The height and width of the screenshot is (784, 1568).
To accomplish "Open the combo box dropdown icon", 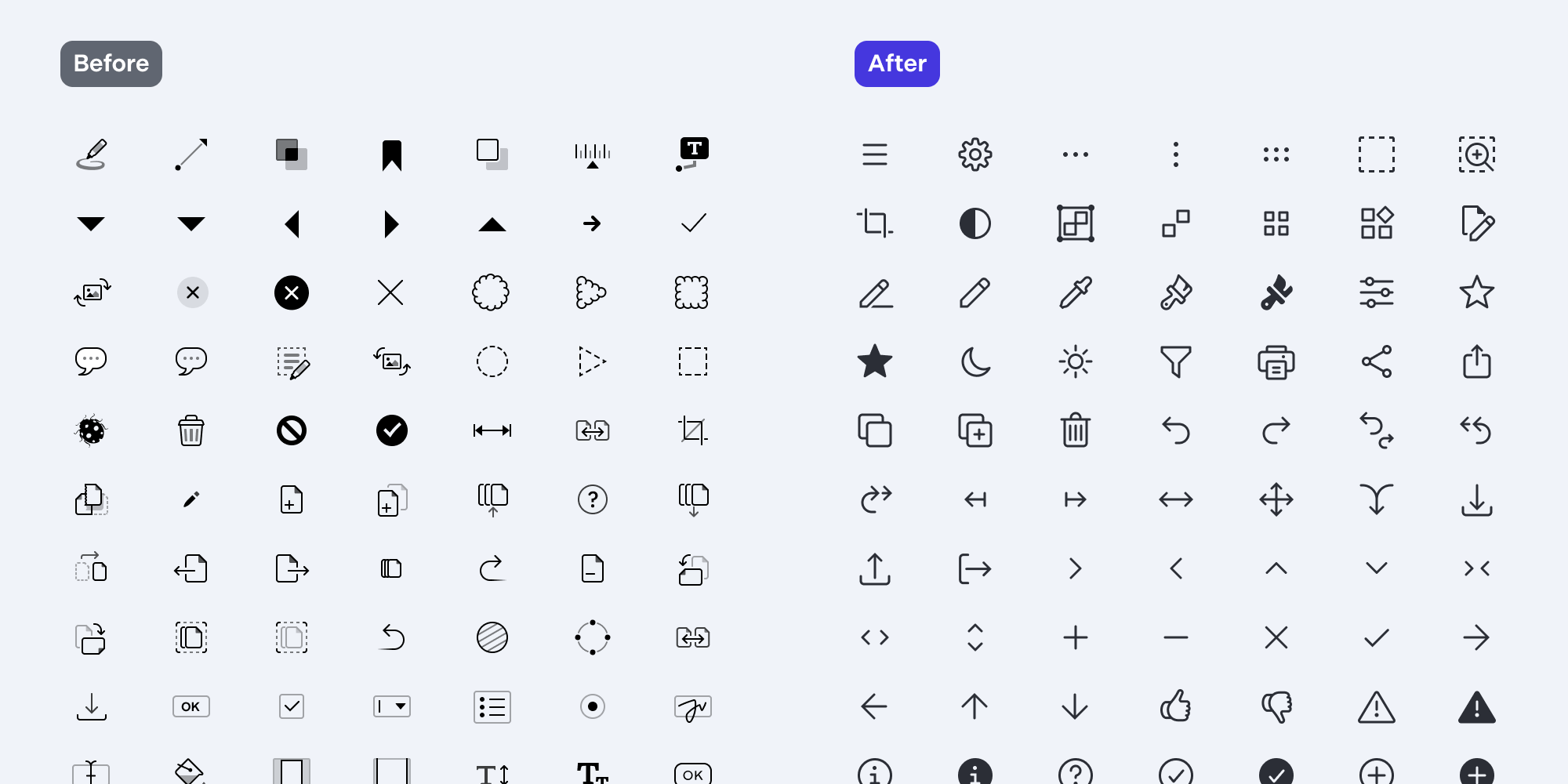I will [392, 706].
